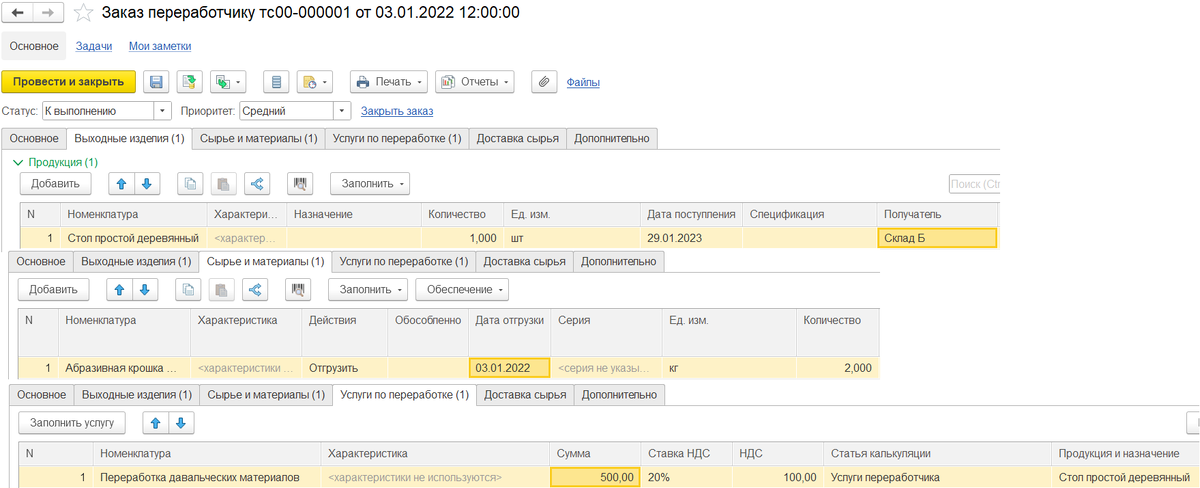Click the Поиск search field
The height and width of the screenshot is (488, 1200).
click(x=974, y=184)
